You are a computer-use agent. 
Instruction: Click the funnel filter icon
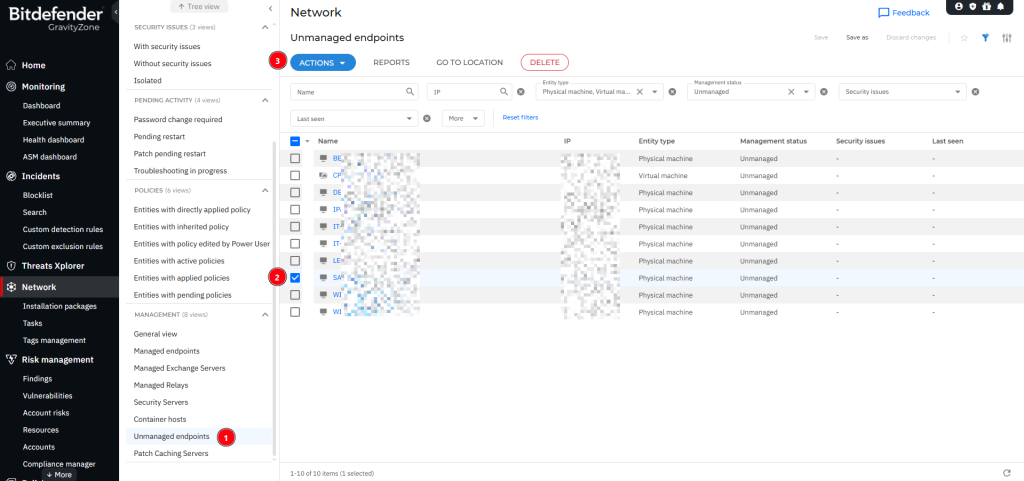pos(985,38)
